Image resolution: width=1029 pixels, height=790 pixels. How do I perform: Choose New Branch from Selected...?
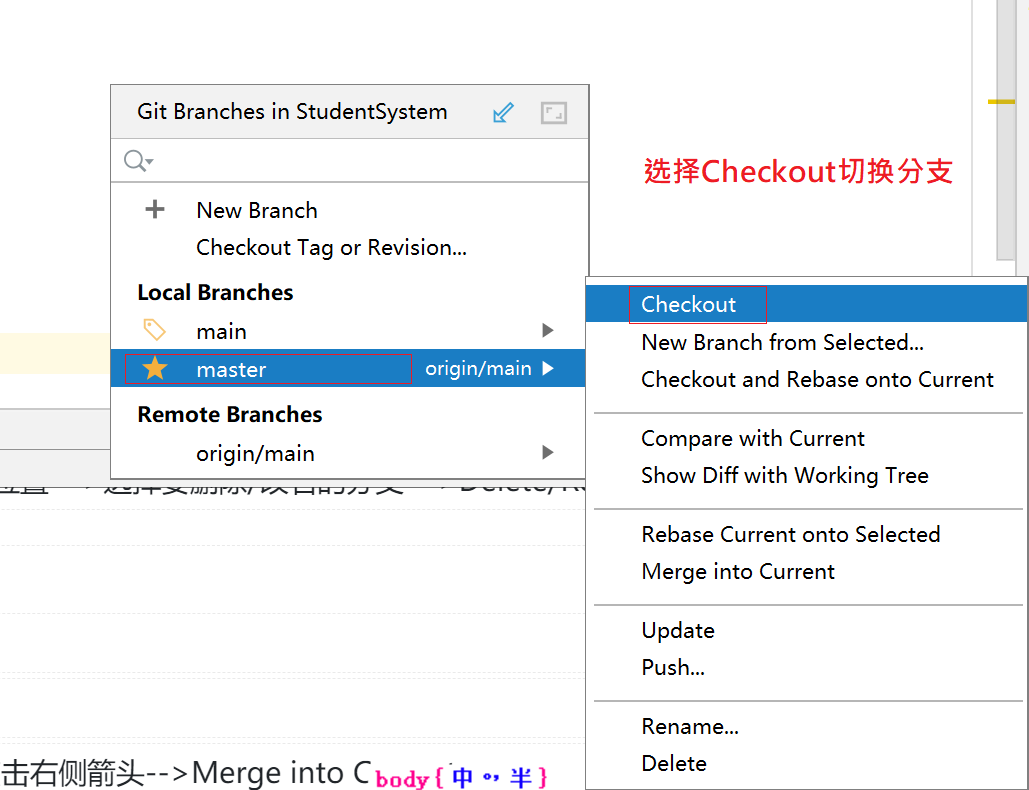pos(782,342)
